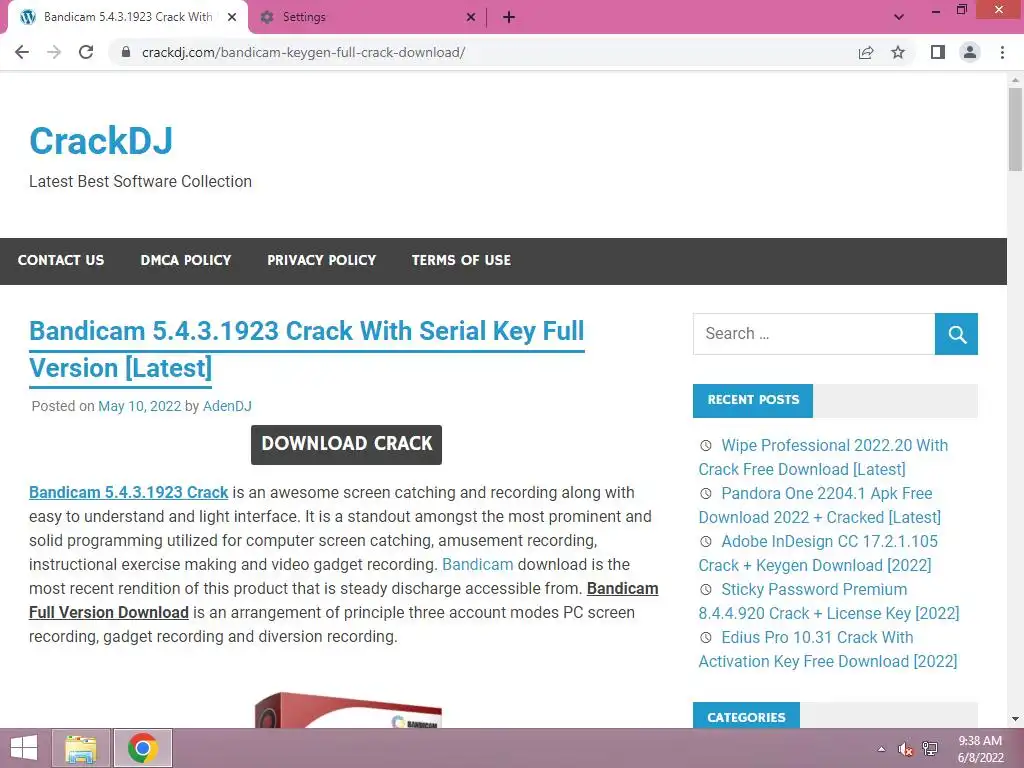Expand the tab search dropdown arrow
1024x768 pixels.
(x=899, y=17)
